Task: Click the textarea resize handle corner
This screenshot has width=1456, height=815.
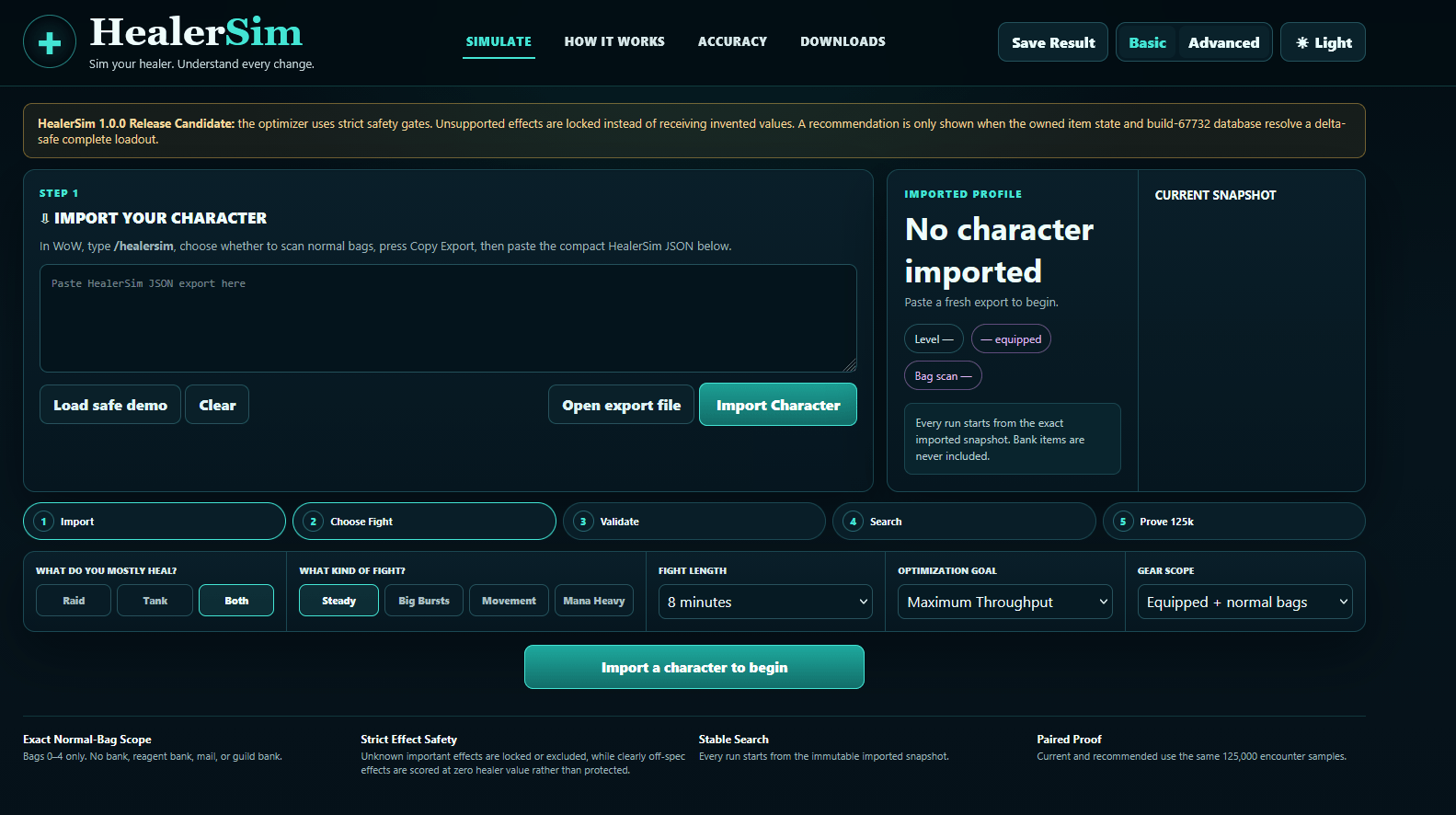Action: pos(850,365)
